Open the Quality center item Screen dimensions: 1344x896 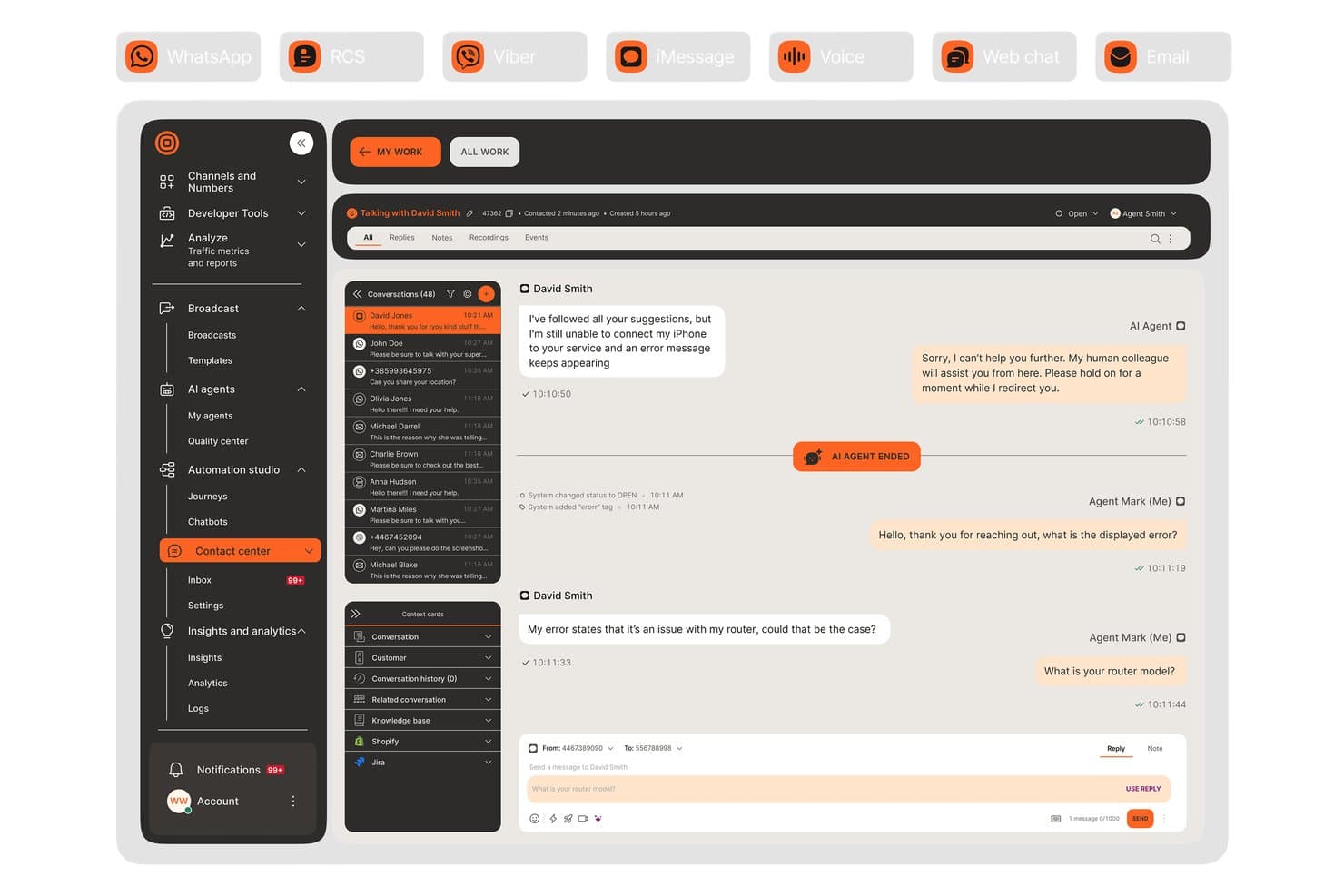tap(218, 441)
